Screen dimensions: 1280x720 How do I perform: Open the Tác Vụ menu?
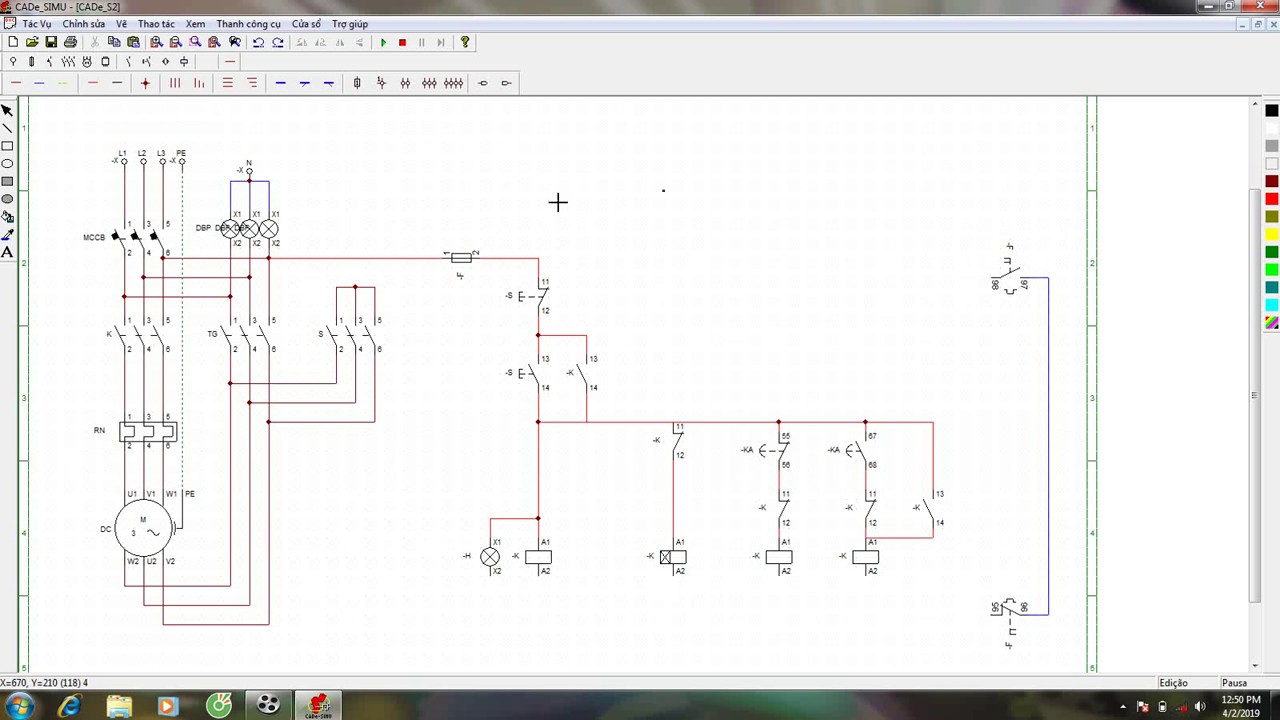36,24
